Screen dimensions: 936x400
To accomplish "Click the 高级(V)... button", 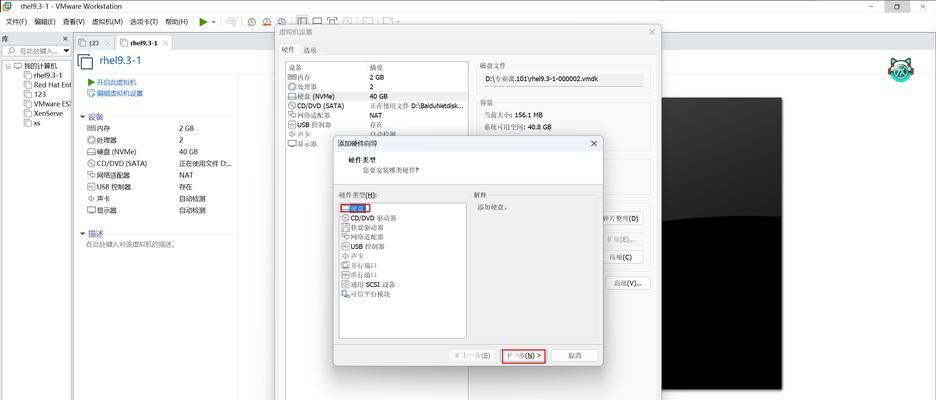I will tap(627, 283).
